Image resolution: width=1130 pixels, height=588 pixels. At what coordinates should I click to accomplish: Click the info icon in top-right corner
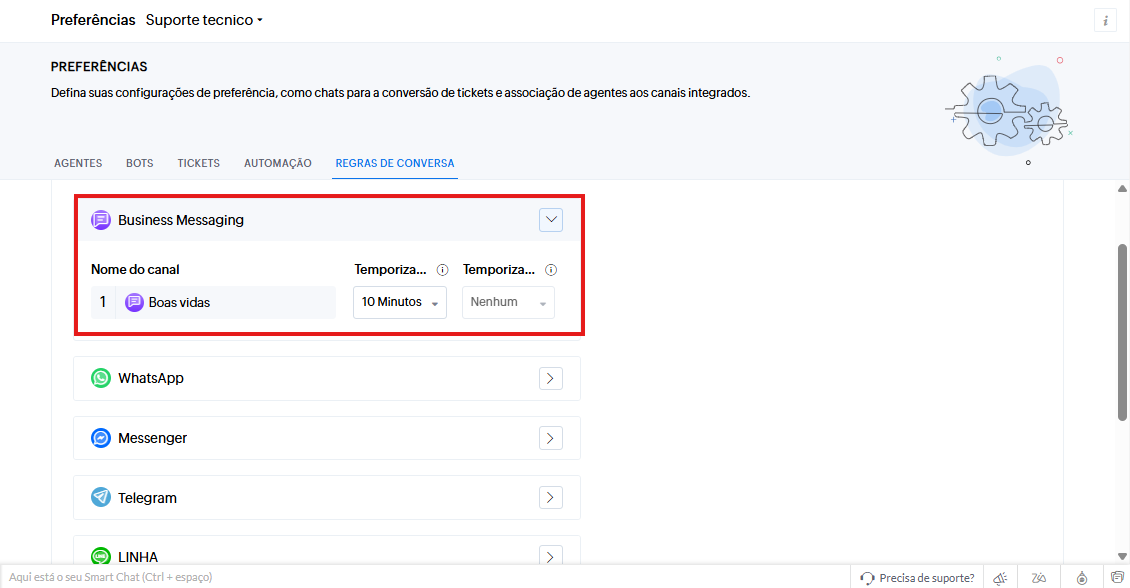click(1105, 21)
